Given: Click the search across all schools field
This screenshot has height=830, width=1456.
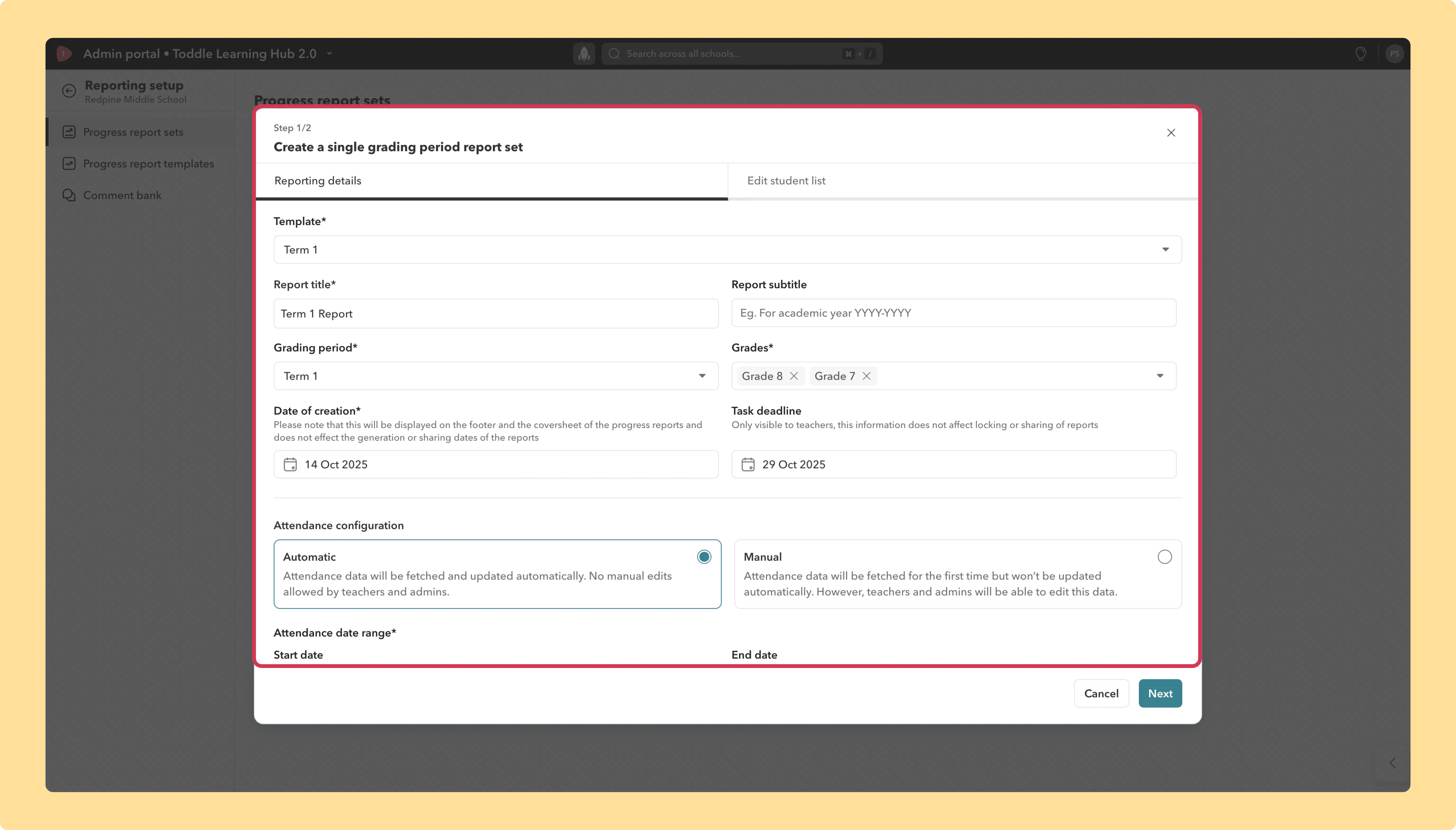Looking at the screenshot, I should pyautogui.click(x=742, y=54).
